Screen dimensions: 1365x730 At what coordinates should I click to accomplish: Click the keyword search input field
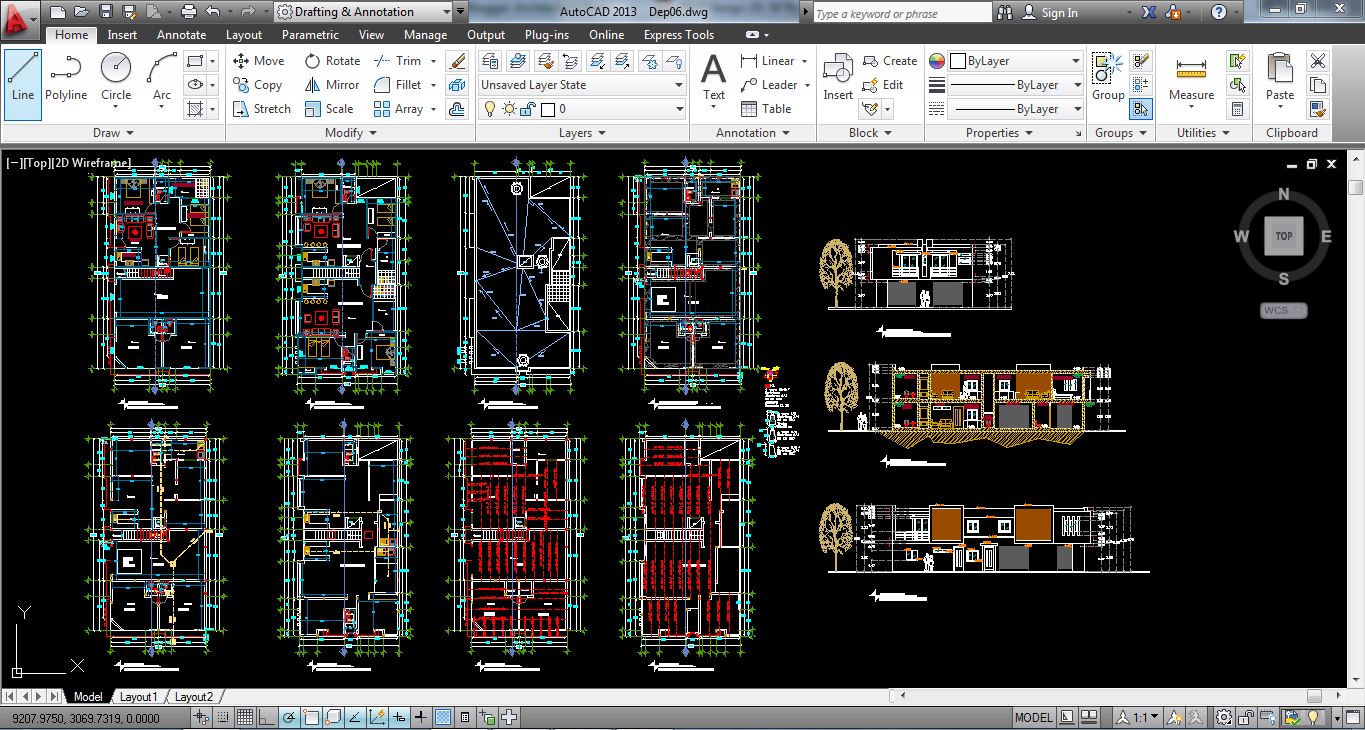tap(901, 13)
